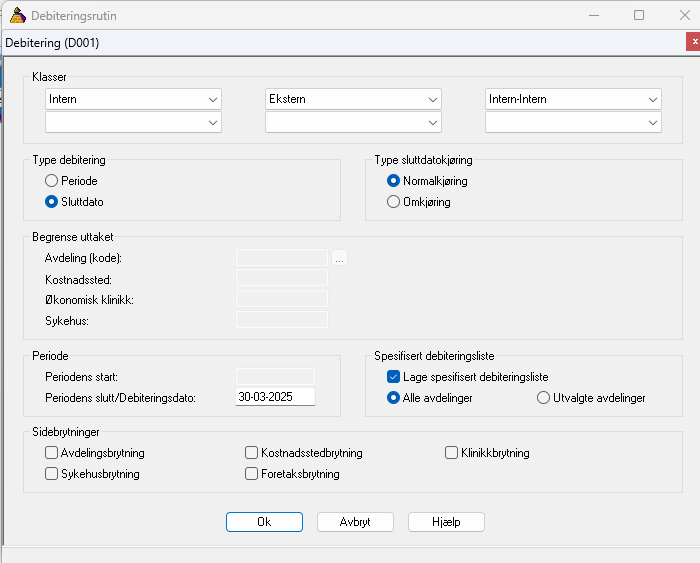This screenshot has height=563, width=700.
Task: Click the Ok button
Action: point(264,522)
